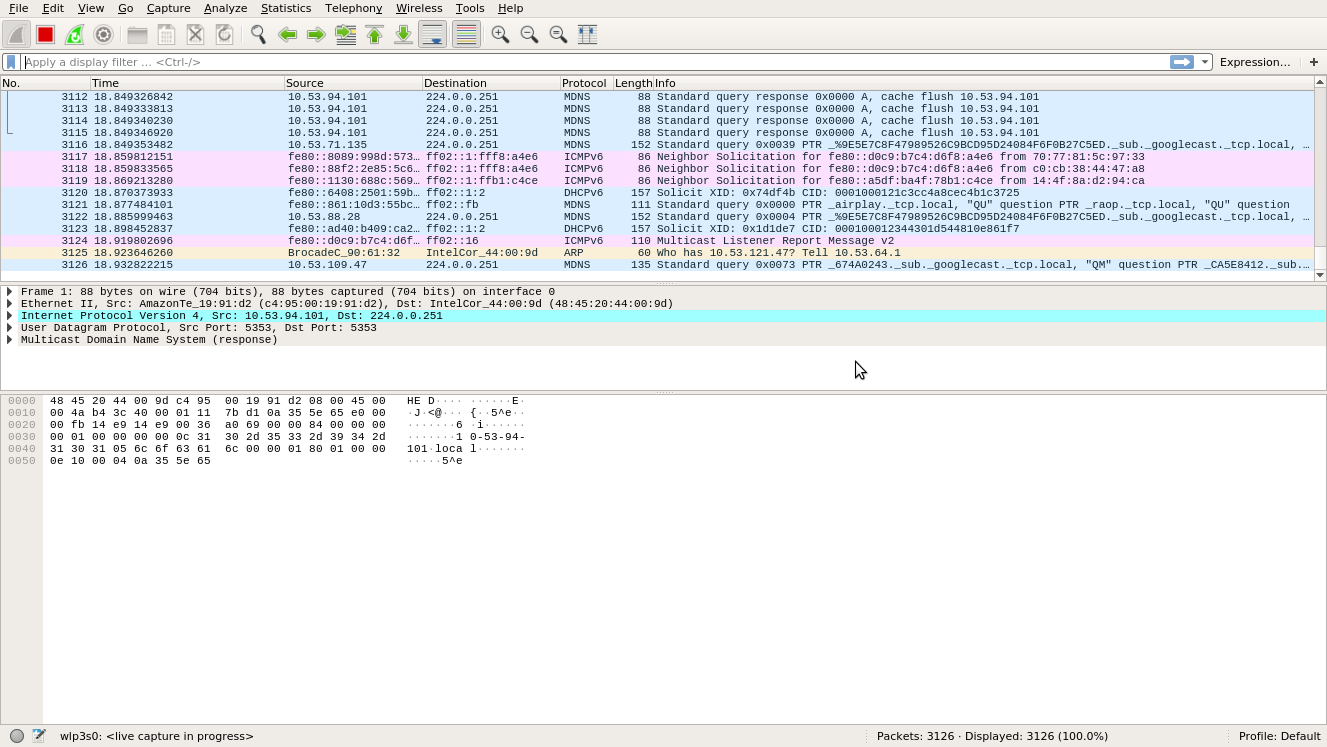Click hex offset 0030 in bytes pane
This screenshot has height=747, width=1327.
pyautogui.click(x=22, y=437)
